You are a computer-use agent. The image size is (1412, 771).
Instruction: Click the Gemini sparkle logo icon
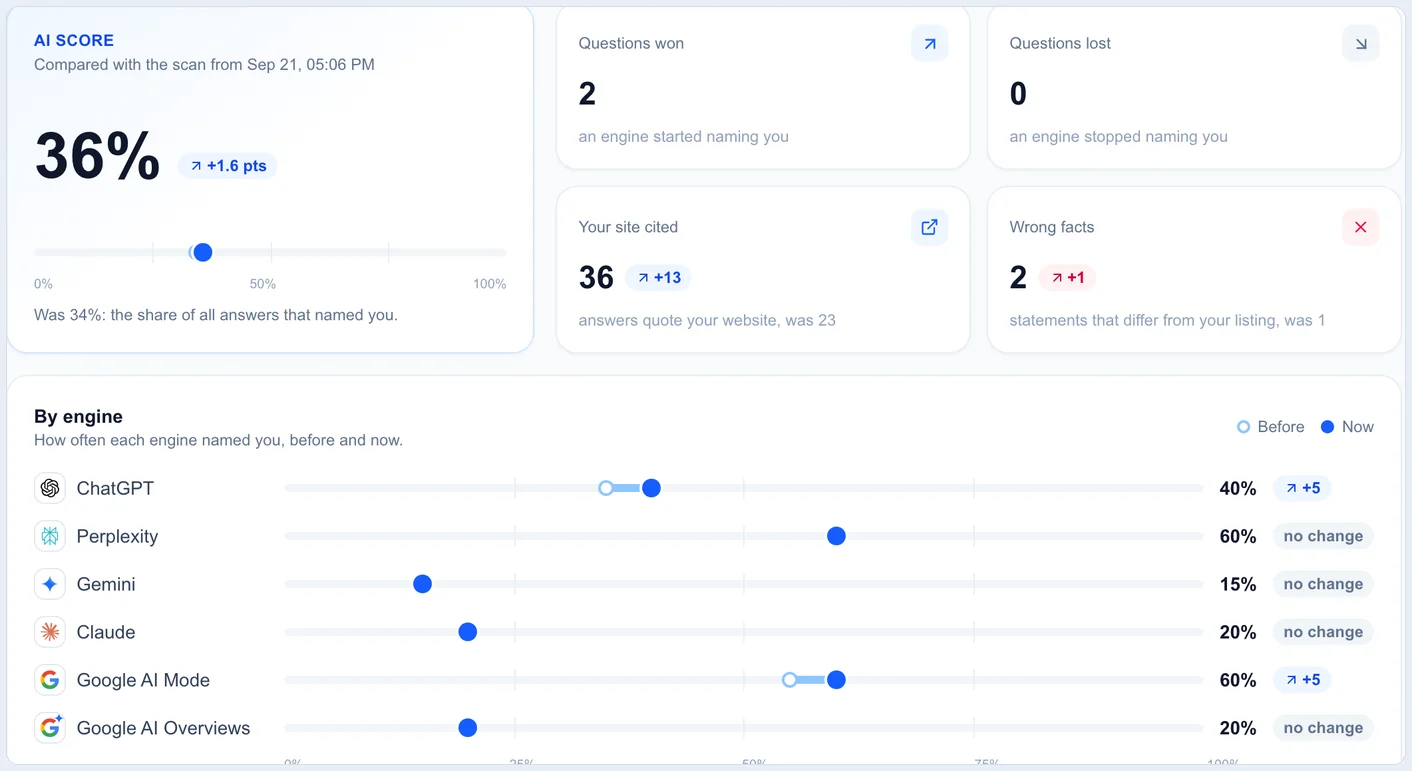(x=50, y=584)
